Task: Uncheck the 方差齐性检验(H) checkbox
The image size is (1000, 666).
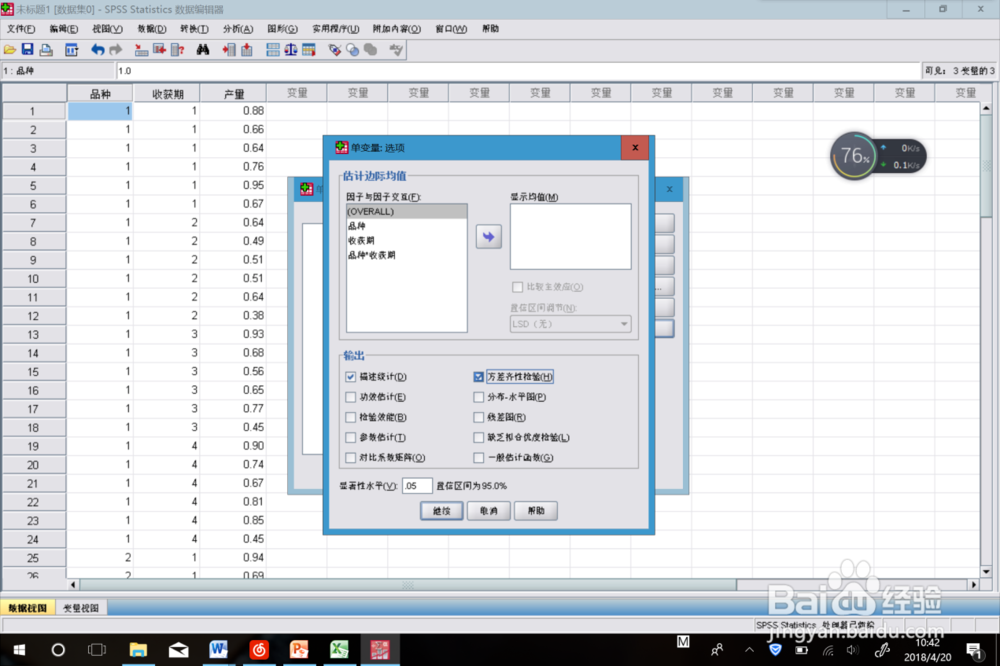Action: point(478,376)
